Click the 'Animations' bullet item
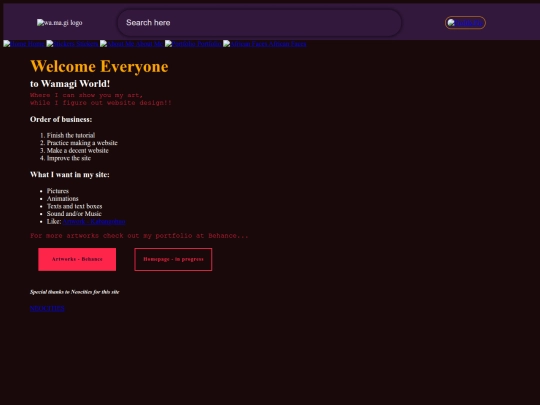 63,198
